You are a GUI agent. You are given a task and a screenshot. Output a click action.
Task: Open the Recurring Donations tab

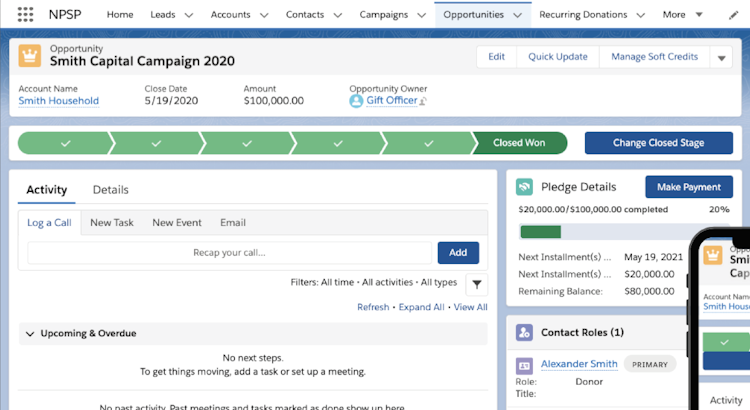[583, 15]
